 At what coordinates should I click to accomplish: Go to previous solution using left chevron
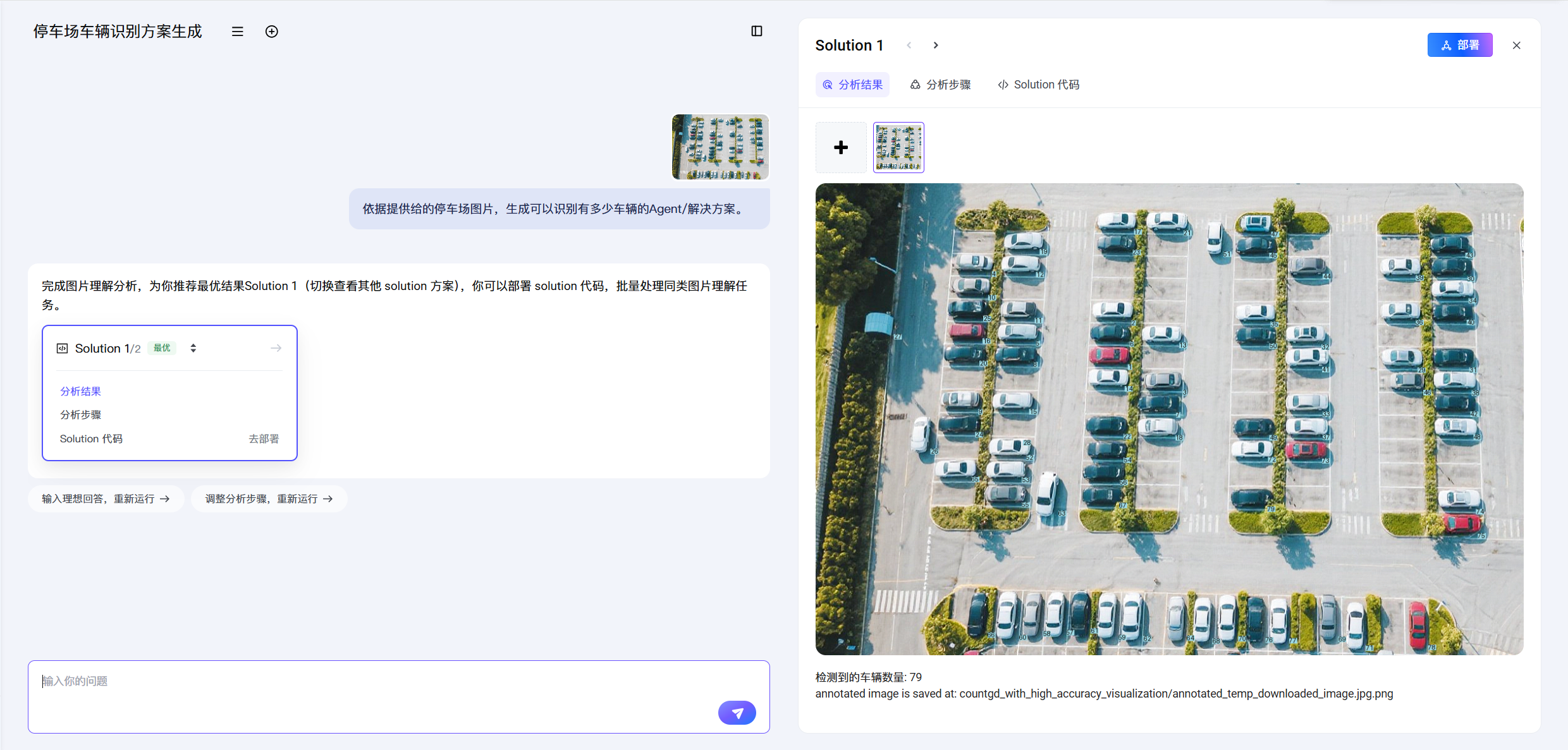click(x=909, y=45)
